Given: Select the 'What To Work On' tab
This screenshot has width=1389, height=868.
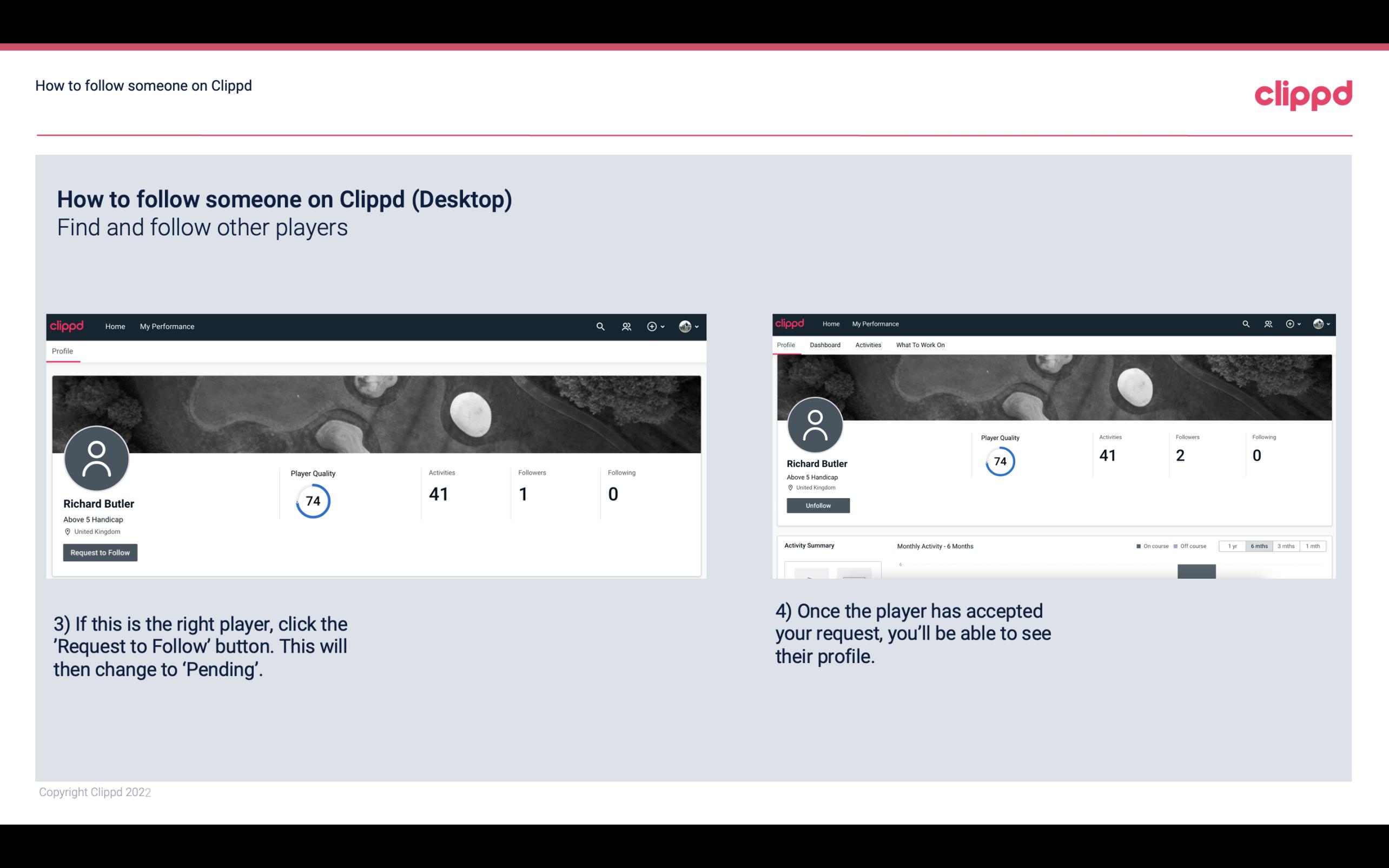Looking at the screenshot, I should (919, 344).
